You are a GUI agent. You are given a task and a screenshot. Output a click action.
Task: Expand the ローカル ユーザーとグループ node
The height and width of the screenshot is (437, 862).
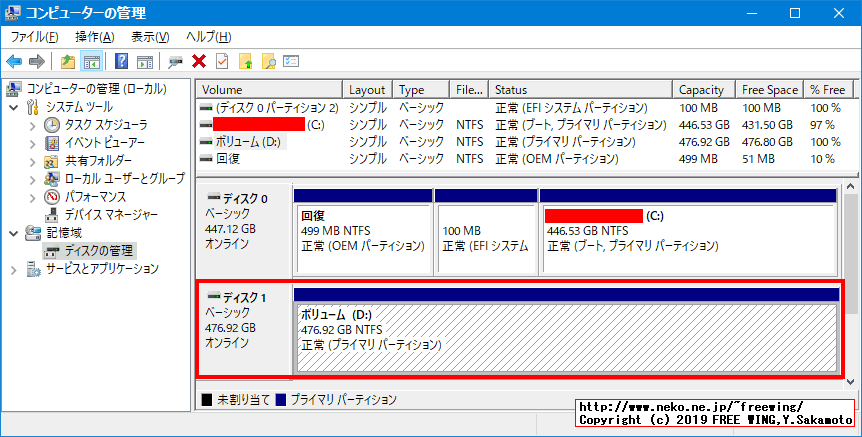(x=32, y=179)
